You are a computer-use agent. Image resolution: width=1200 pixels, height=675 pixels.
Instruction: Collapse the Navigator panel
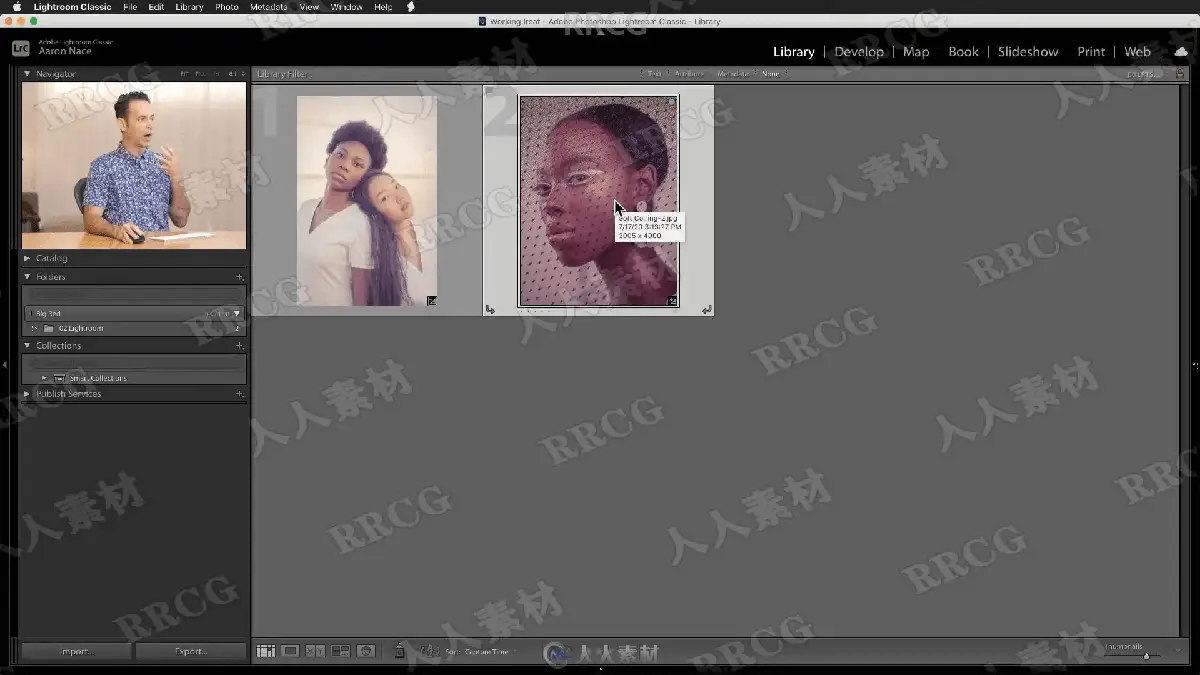pyautogui.click(x=27, y=74)
